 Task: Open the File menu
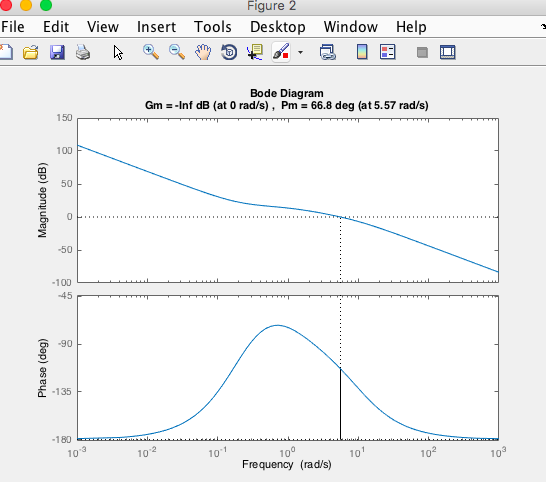point(13,27)
